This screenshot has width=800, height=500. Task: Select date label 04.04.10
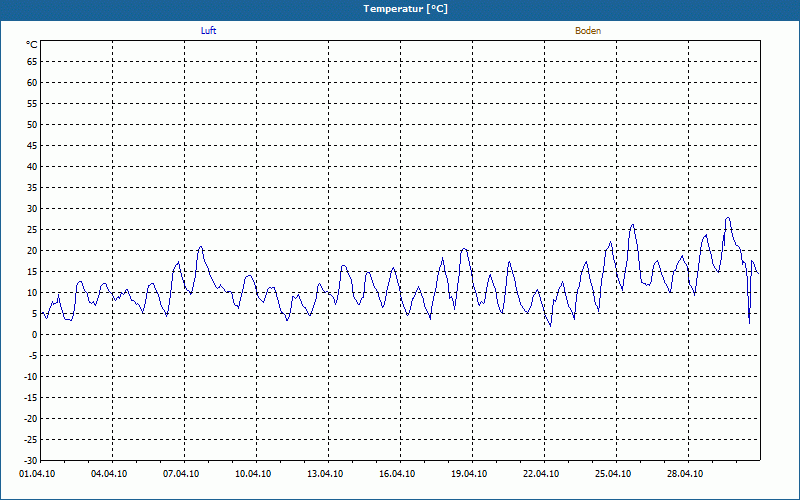109,474
